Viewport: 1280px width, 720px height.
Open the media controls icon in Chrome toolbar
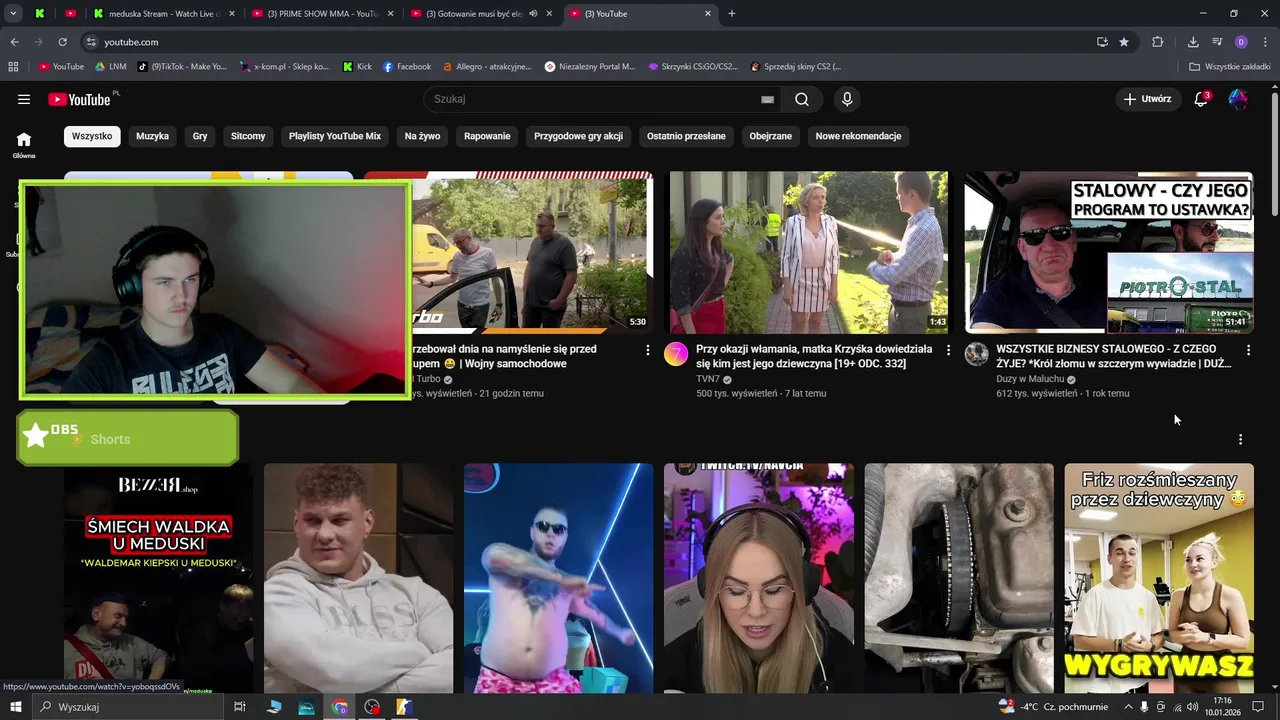[x=1217, y=42]
